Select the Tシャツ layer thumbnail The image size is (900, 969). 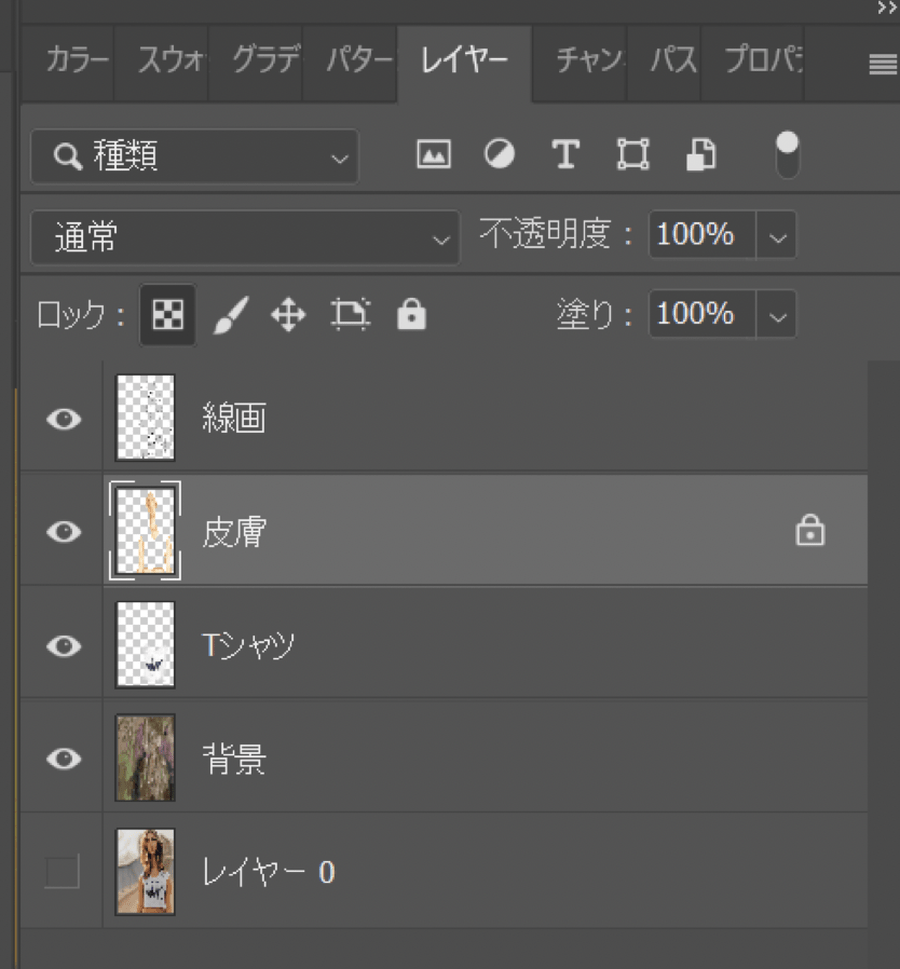pos(145,645)
